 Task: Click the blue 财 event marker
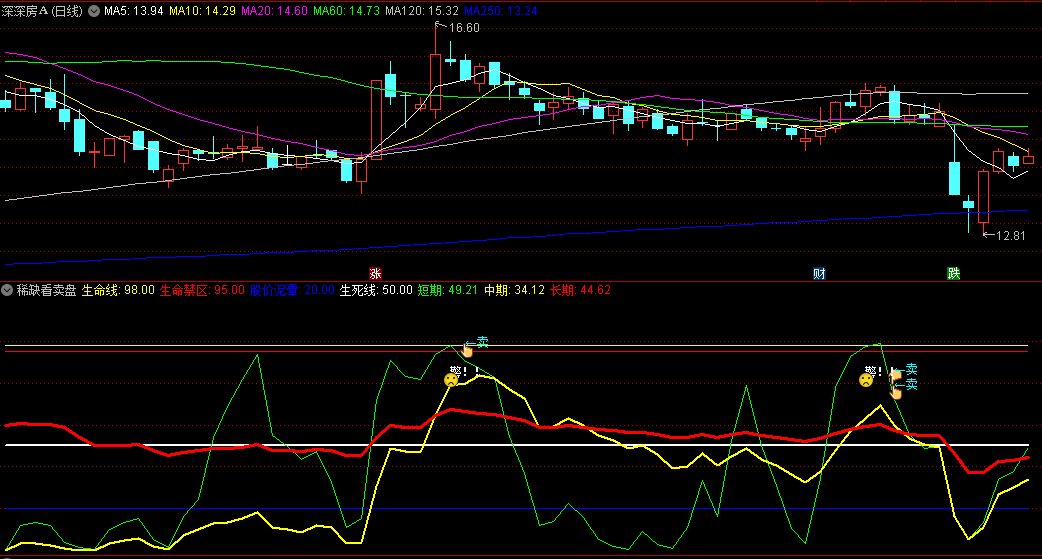(x=819, y=273)
